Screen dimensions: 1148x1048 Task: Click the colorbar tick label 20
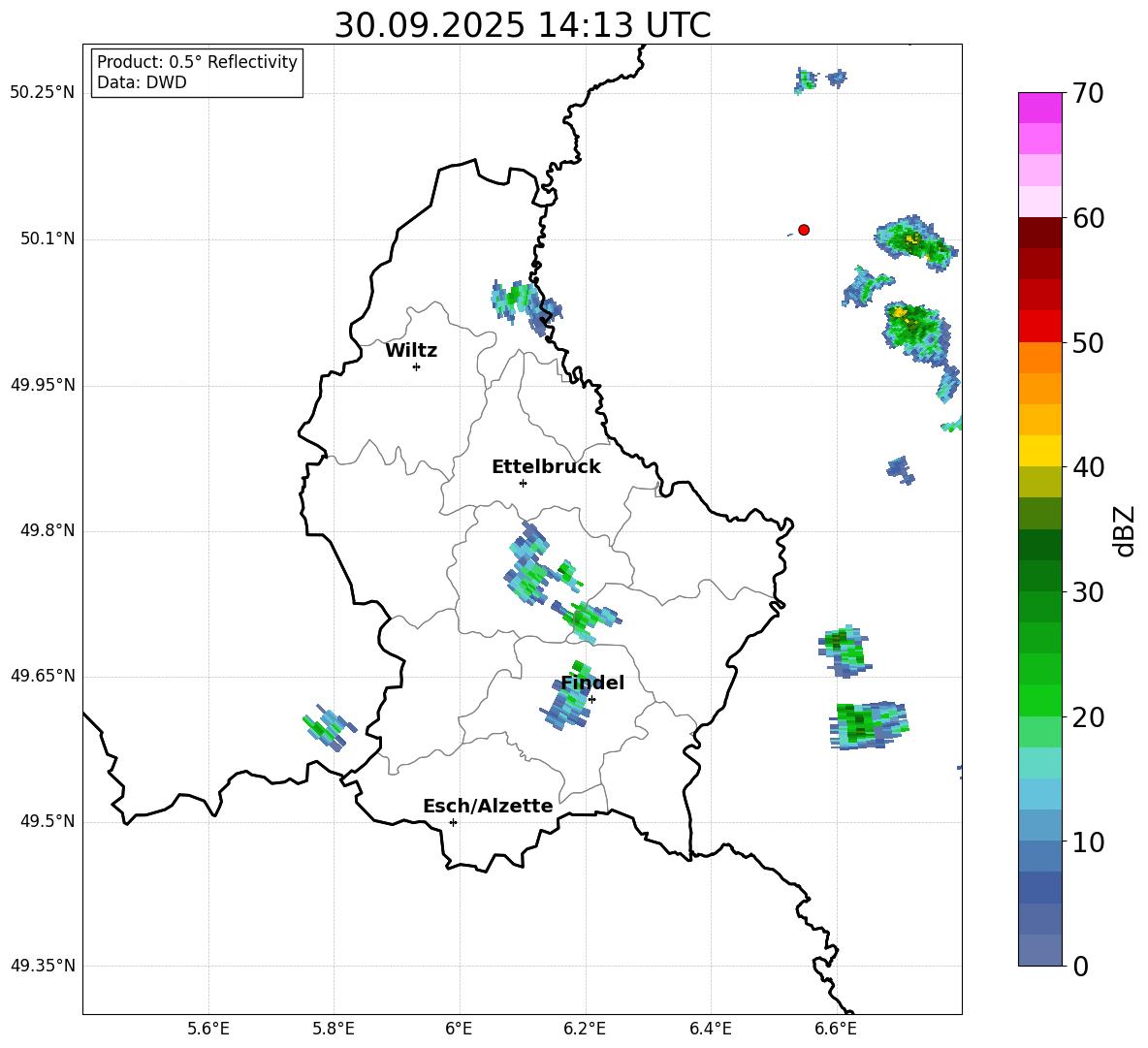[x=1088, y=717]
